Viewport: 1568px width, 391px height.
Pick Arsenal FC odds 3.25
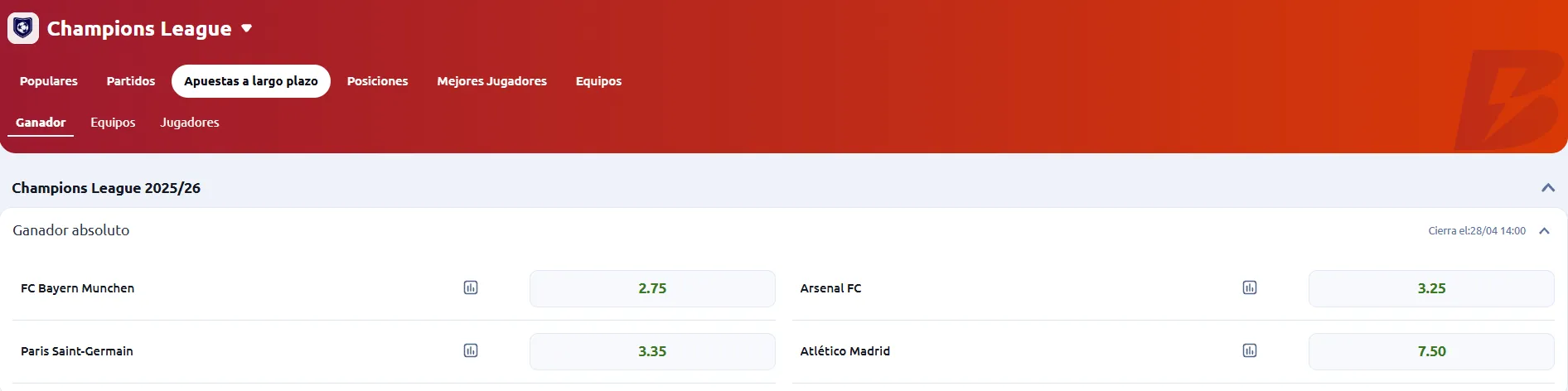click(x=1431, y=288)
